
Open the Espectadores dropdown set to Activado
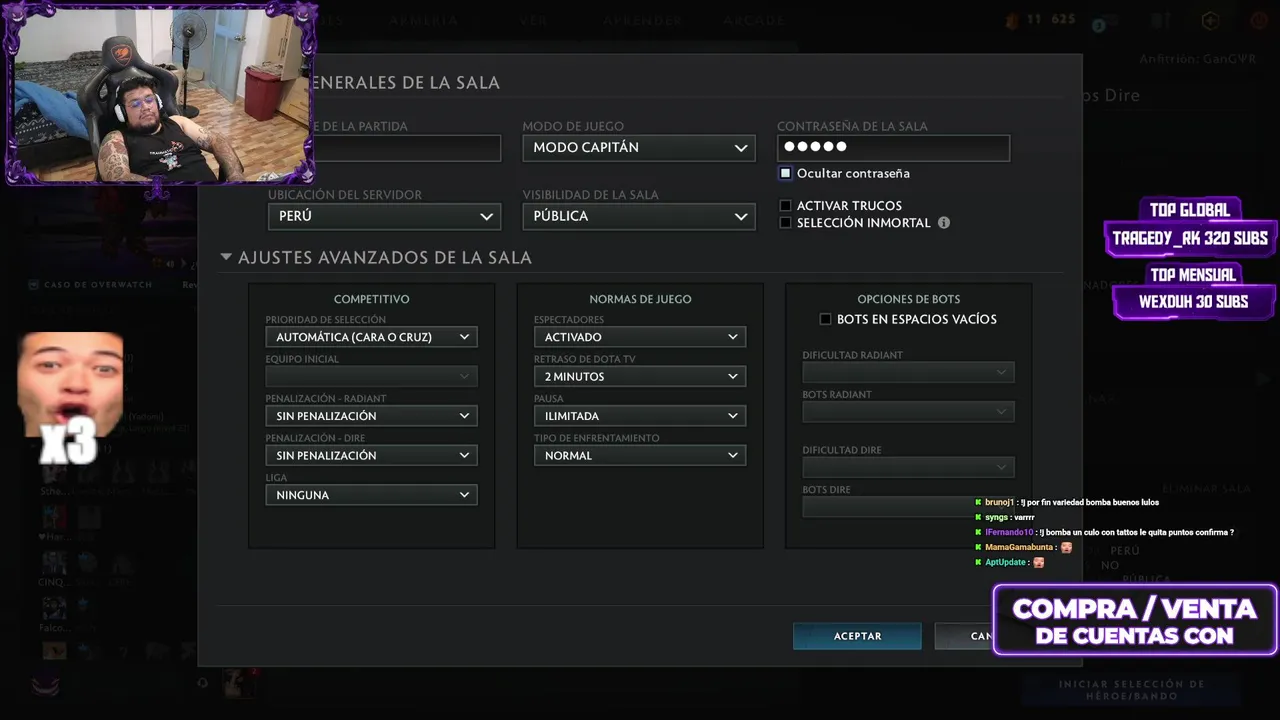640,337
